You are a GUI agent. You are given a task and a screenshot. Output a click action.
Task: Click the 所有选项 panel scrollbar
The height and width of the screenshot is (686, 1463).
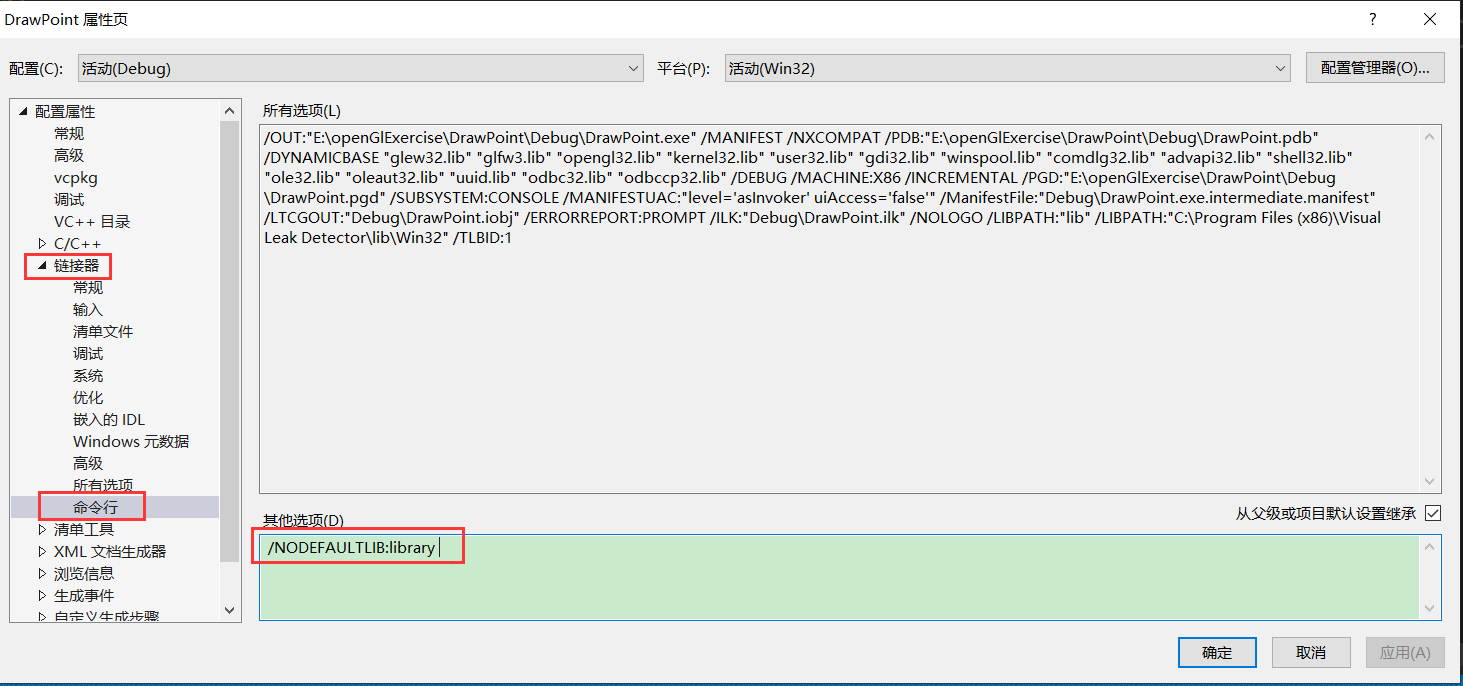pyautogui.click(x=1431, y=300)
